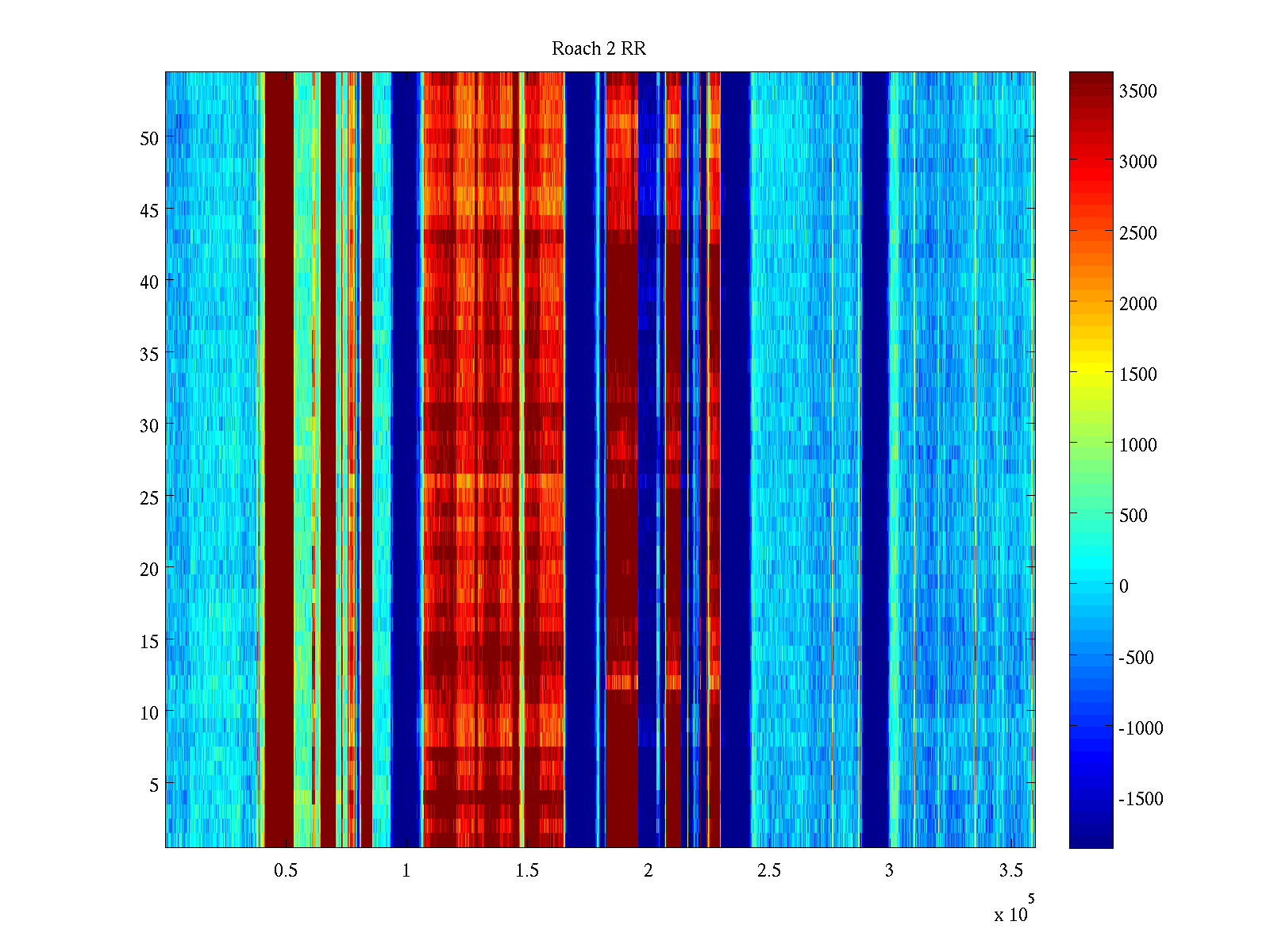Click the y-axis tick label 50

(x=149, y=139)
